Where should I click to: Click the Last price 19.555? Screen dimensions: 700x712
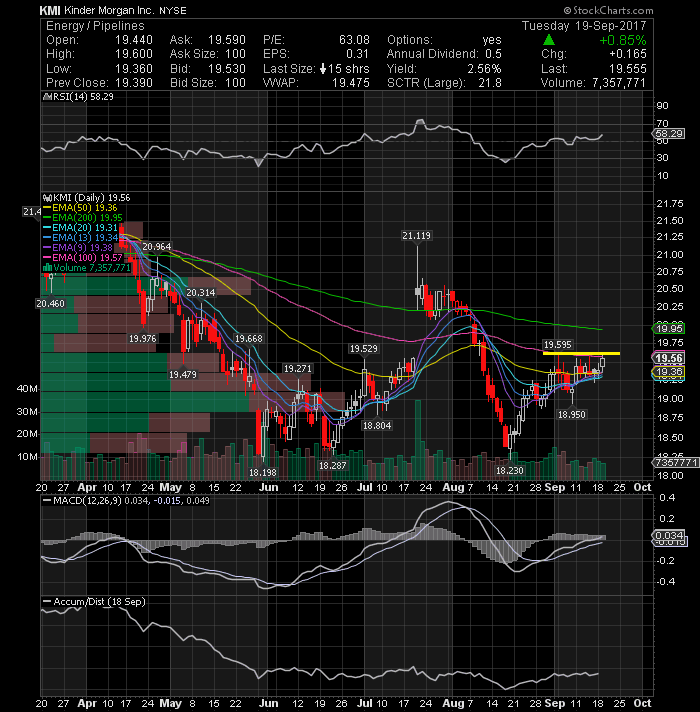coord(627,69)
